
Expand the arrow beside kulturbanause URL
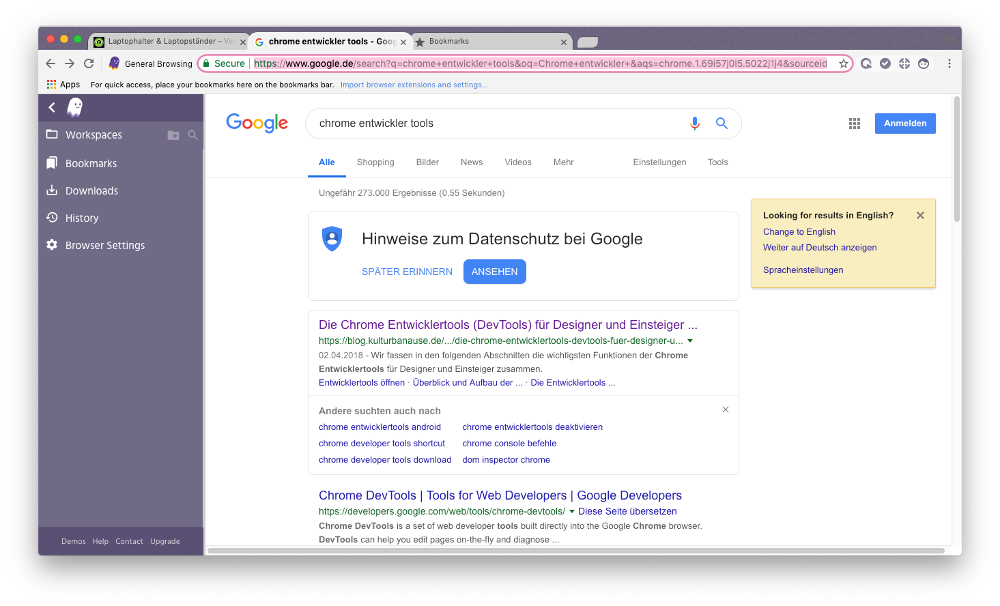click(690, 341)
